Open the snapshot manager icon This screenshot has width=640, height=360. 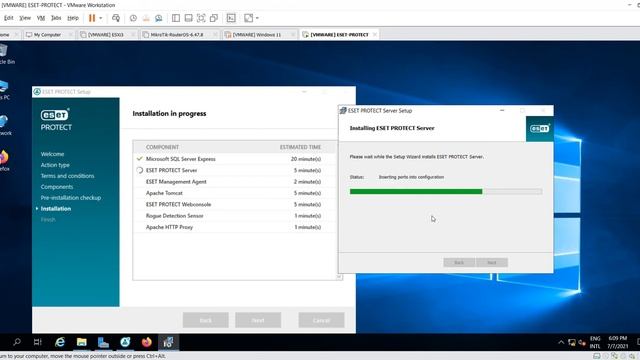159,18
